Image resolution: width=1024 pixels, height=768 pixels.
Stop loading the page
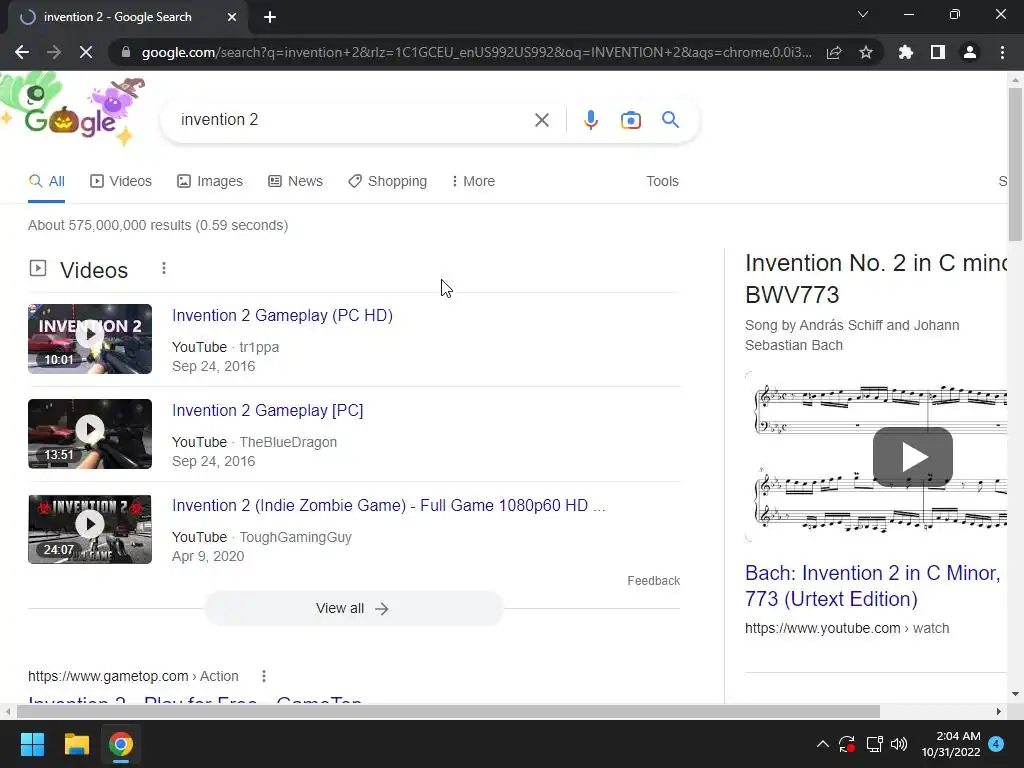click(86, 52)
